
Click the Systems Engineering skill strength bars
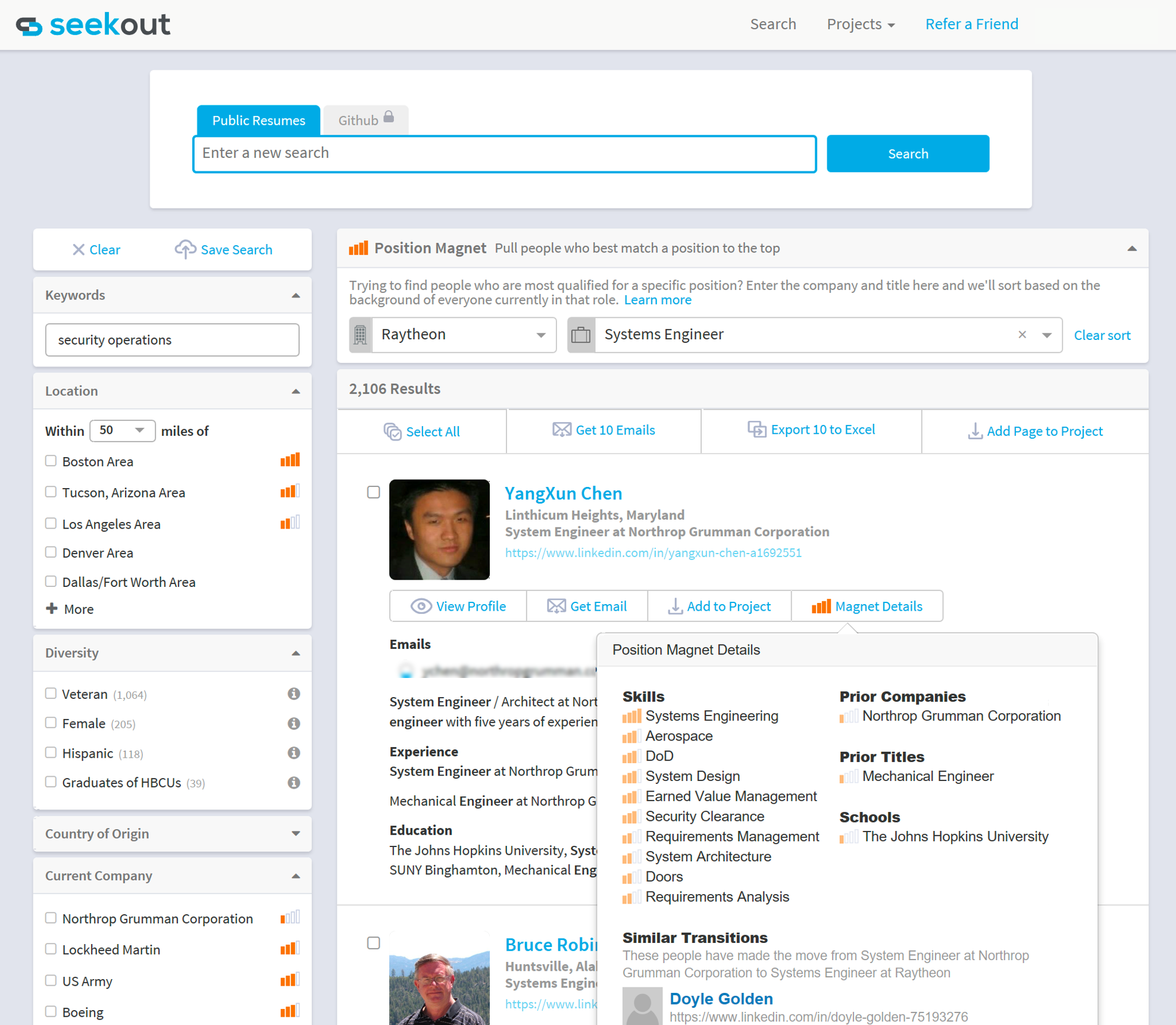631,716
